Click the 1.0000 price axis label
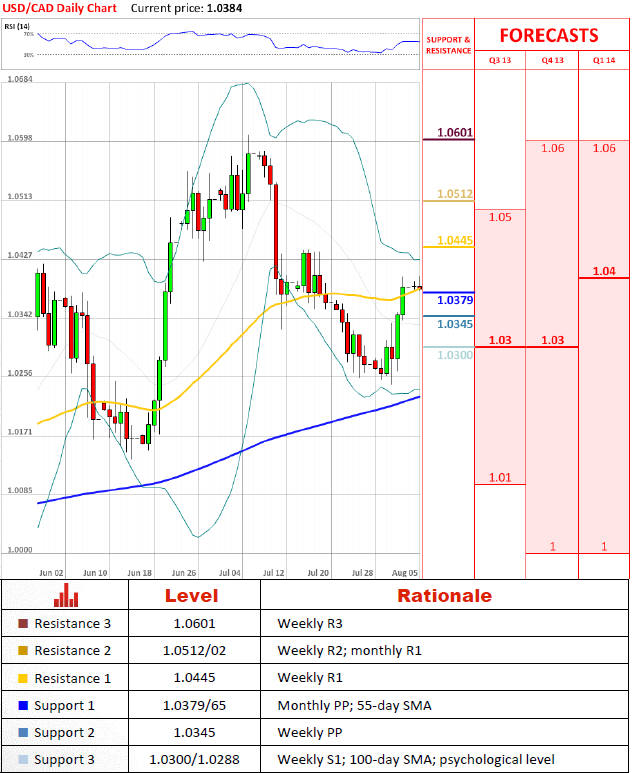Image resolution: width=633 pixels, height=773 pixels. tap(20, 550)
